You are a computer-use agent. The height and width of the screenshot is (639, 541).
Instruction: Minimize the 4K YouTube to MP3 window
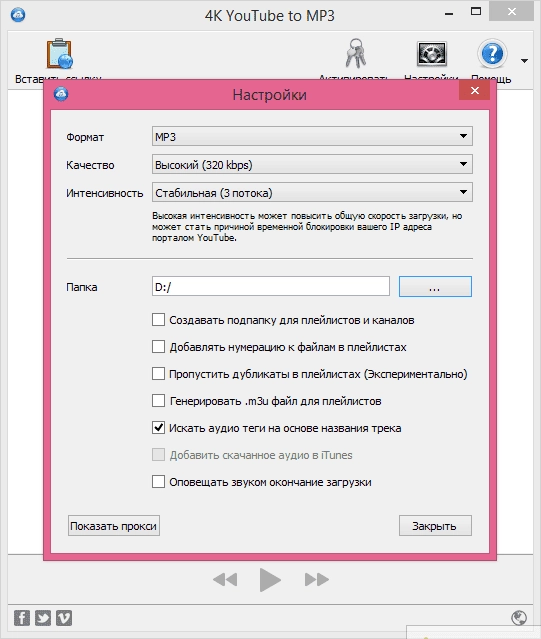(449, 13)
